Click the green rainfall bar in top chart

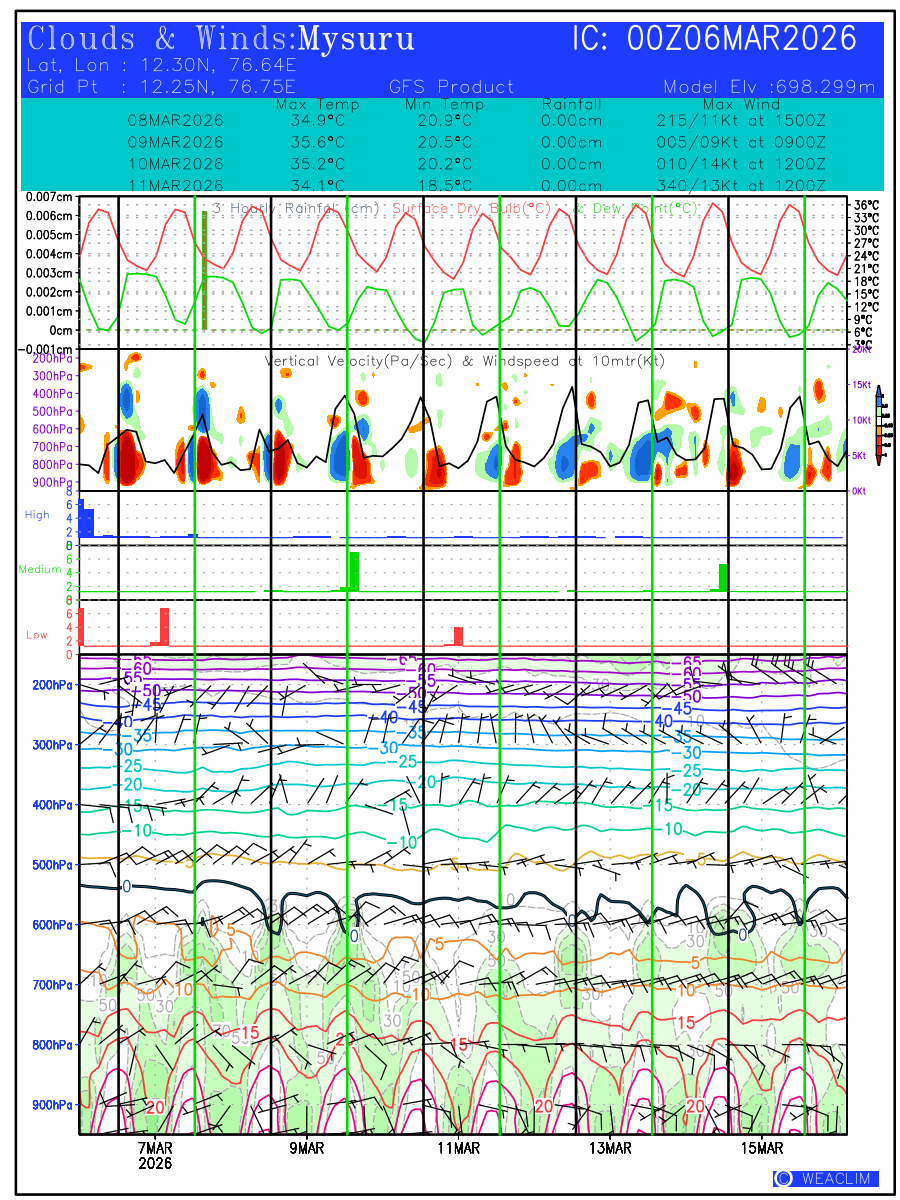204,270
